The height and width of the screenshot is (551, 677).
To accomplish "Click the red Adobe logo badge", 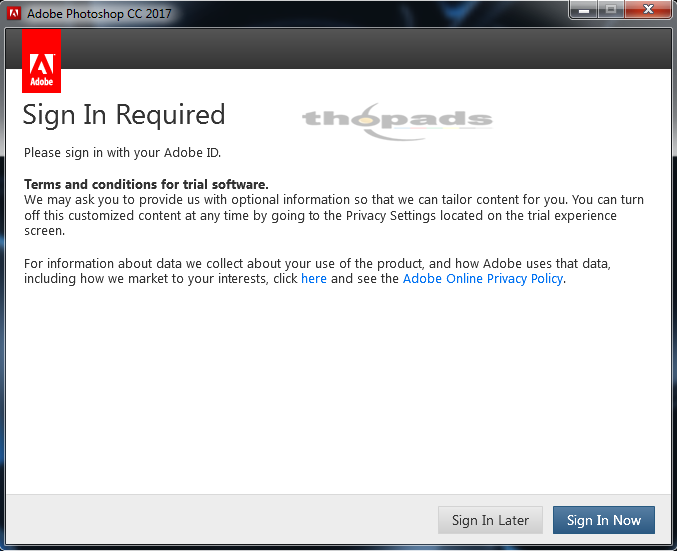I will pos(41,61).
